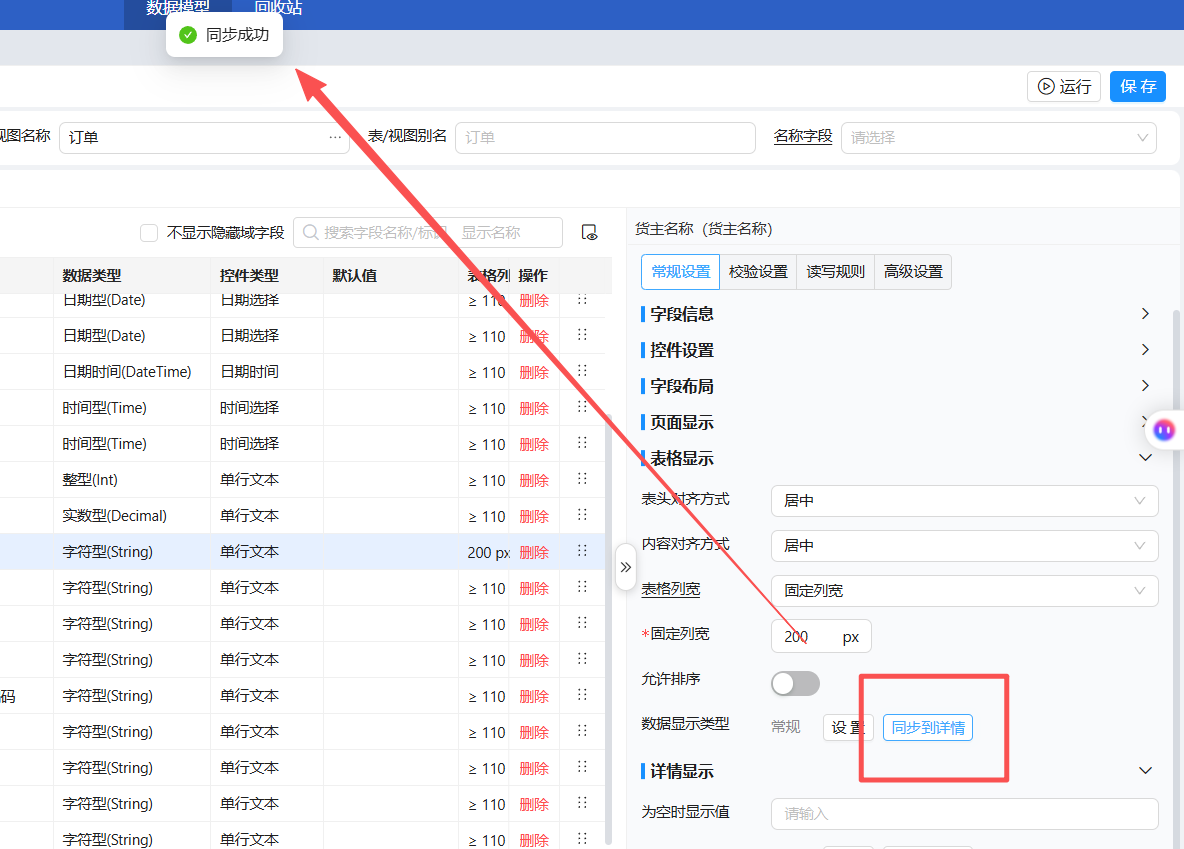Click the play icon on 运行 button
Image resolution: width=1184 pixels, height=849 pixels.
1046,86
